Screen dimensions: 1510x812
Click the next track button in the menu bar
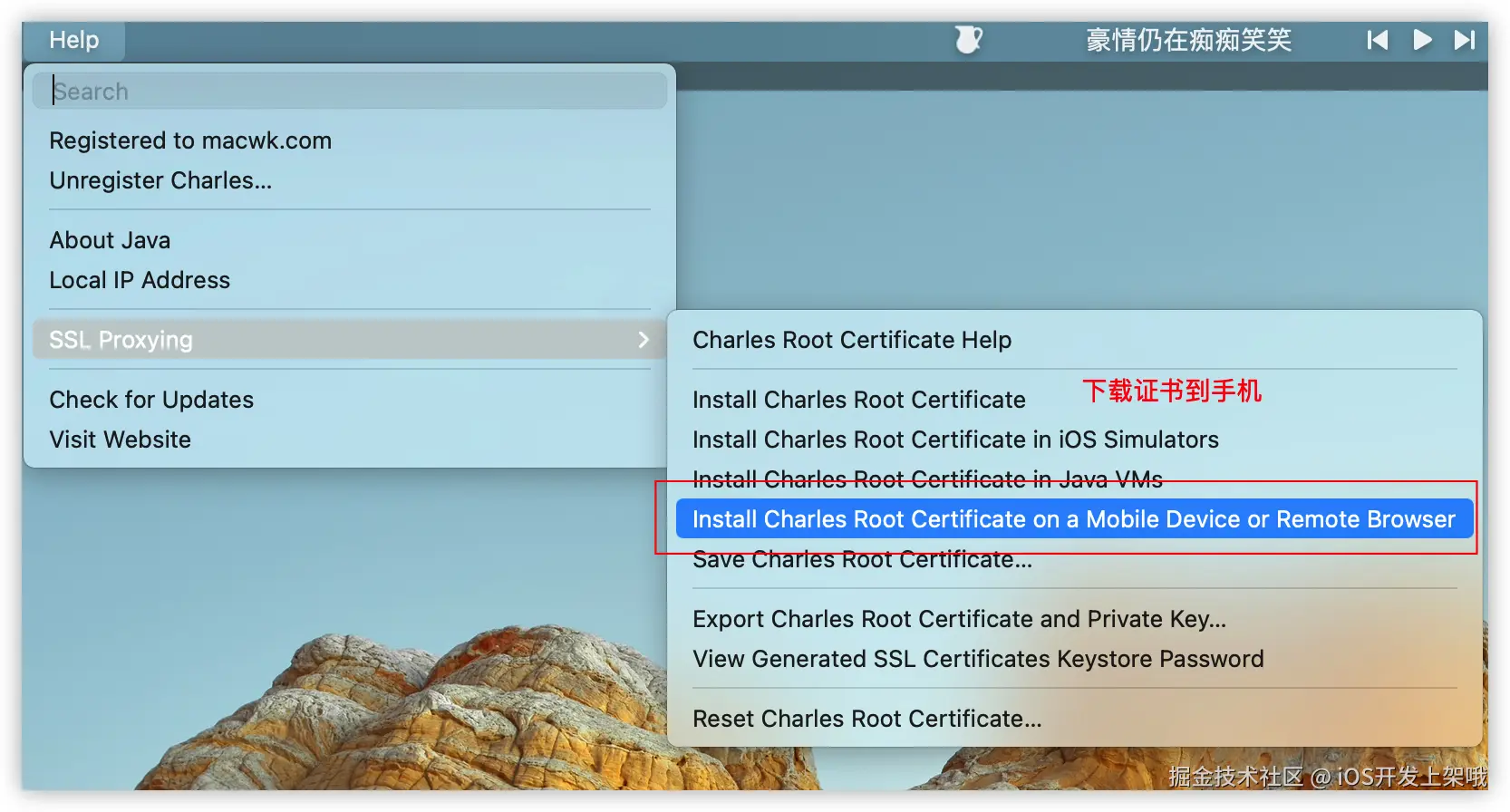1465,40
